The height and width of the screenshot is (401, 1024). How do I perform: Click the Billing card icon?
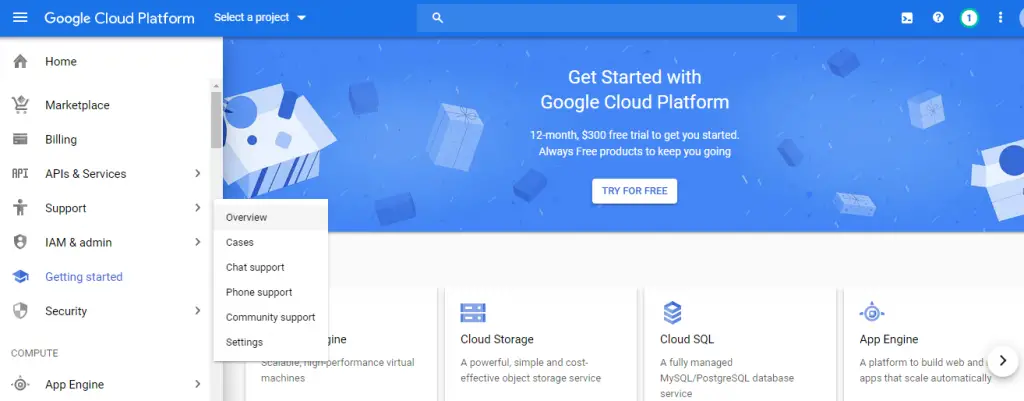(20, 140)
